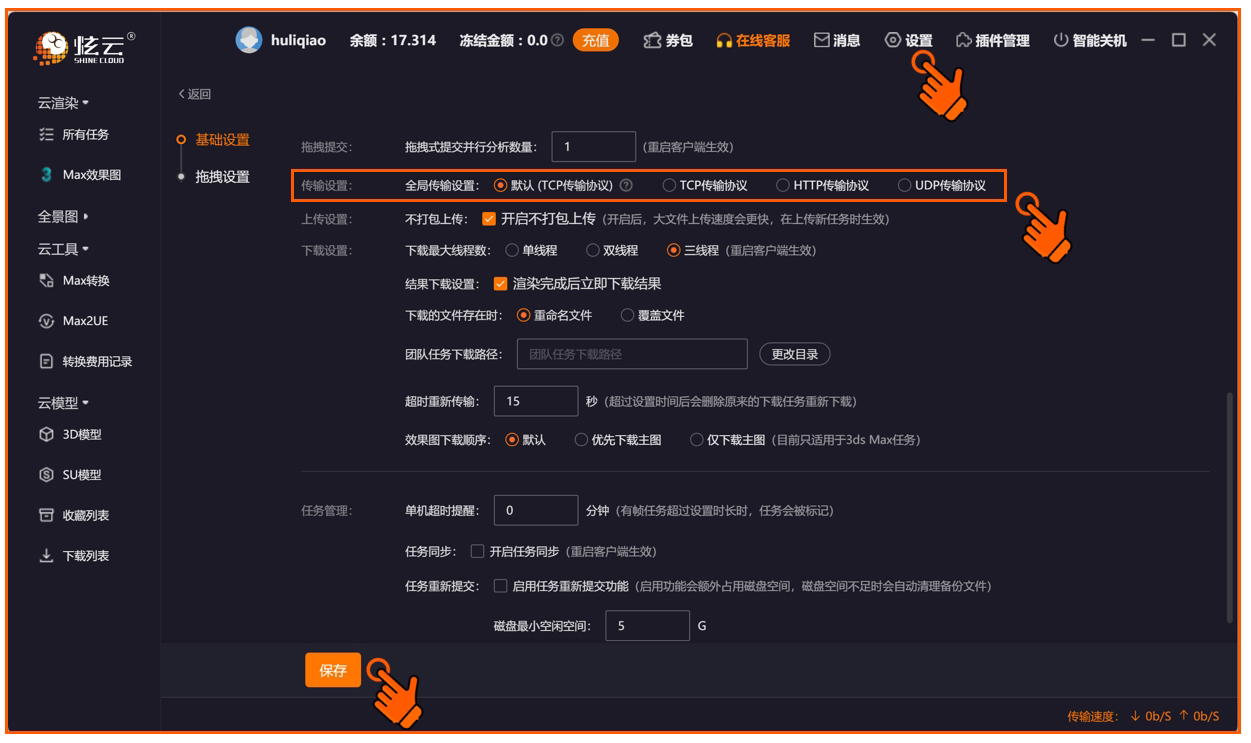Open 消息 messages envelope icon
The width and height of the screenshot is (1251, 743).
[x=821, y=40]
